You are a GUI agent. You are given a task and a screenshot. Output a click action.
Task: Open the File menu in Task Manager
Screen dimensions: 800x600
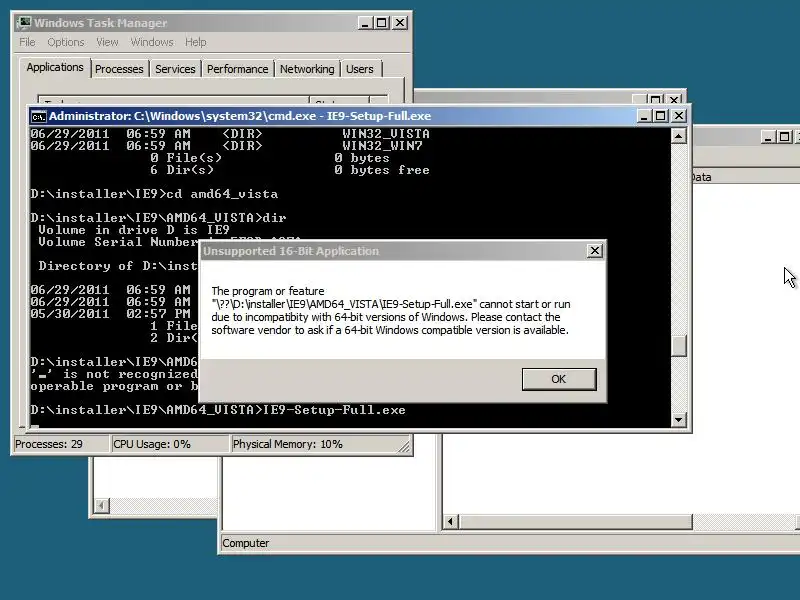coord(27,42)
